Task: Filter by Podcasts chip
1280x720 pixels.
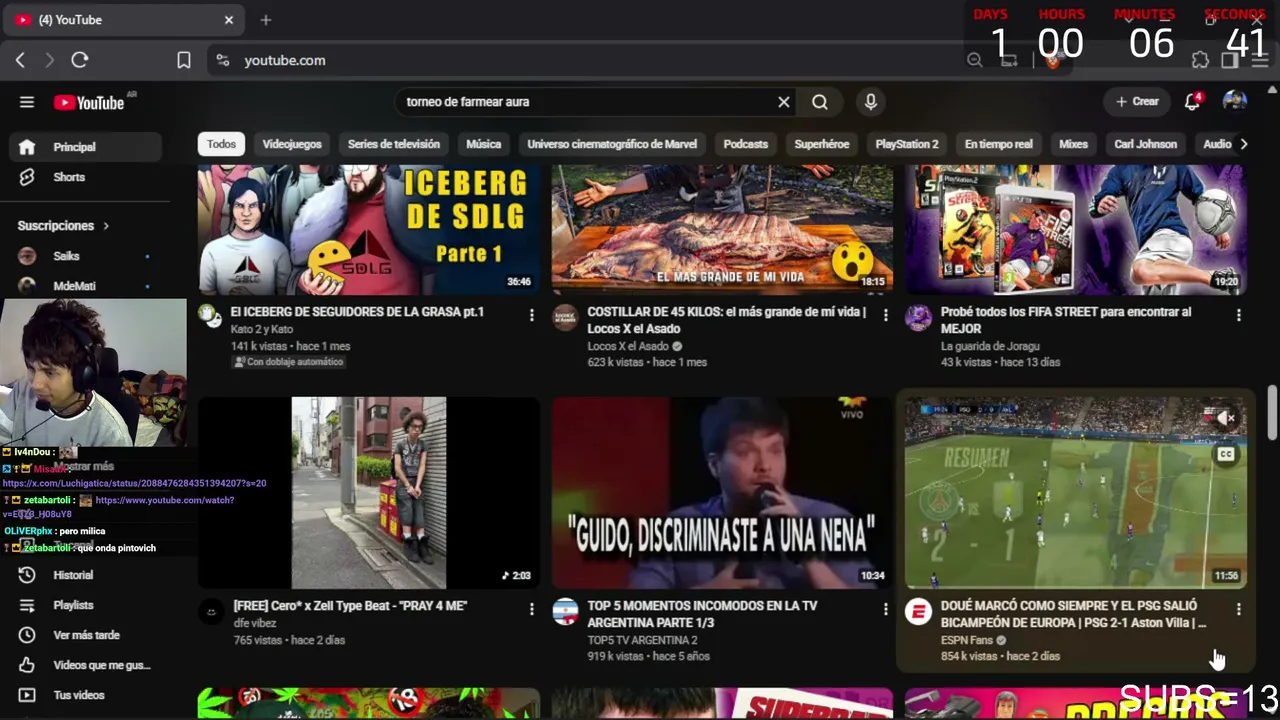Action: 746,144
